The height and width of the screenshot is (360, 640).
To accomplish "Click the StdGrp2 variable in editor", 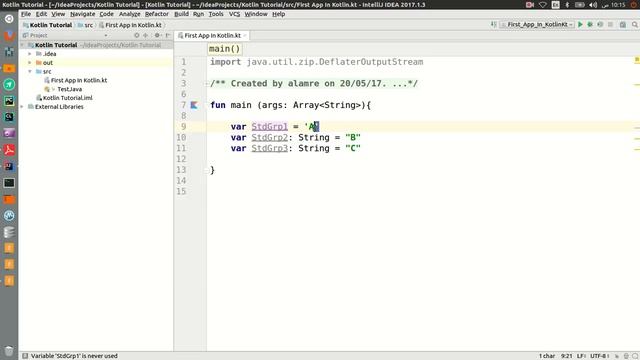I will pos(269,138).
